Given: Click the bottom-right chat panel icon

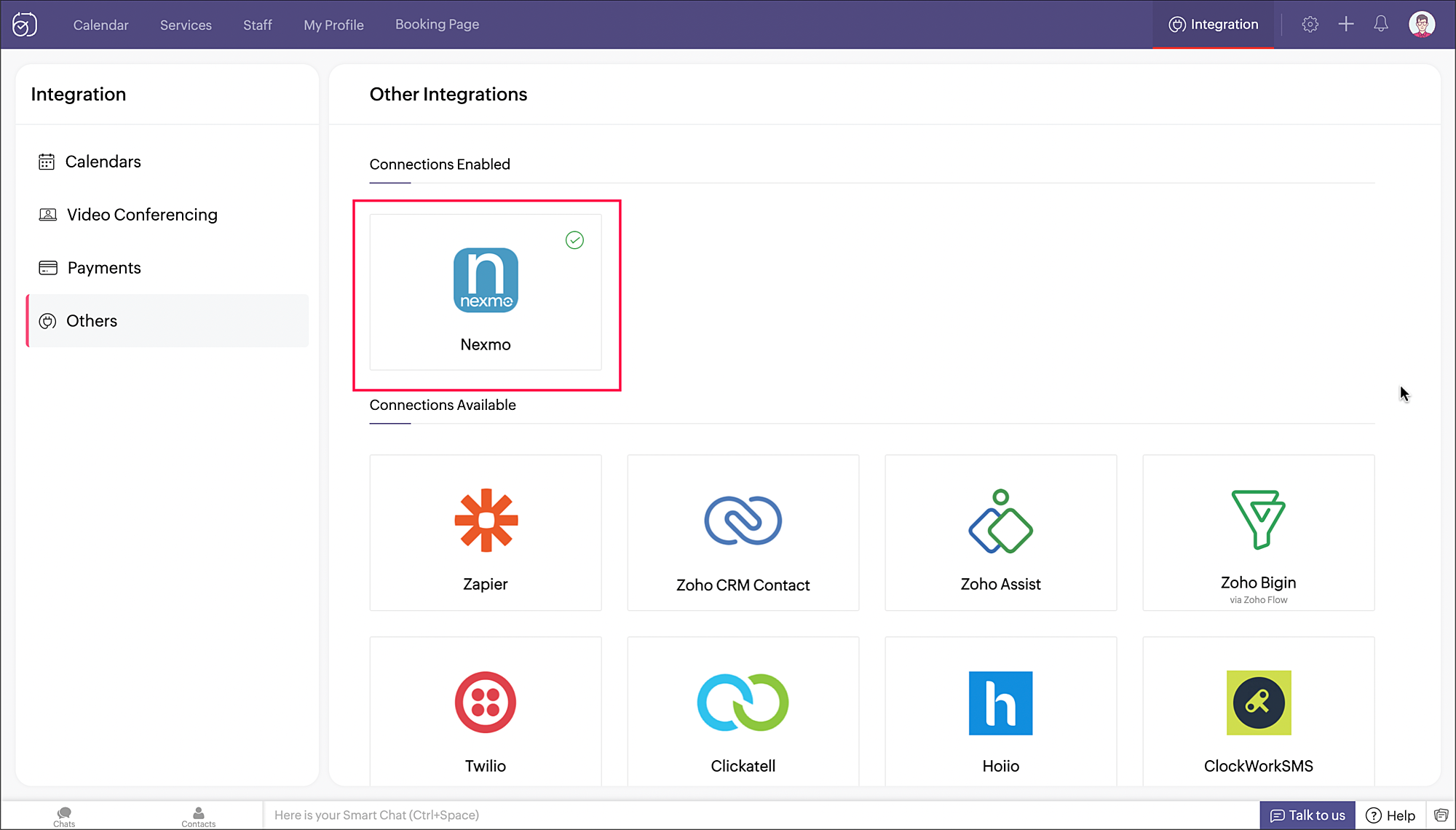Looking at the screenshot, I should [x=1441, y=815].
